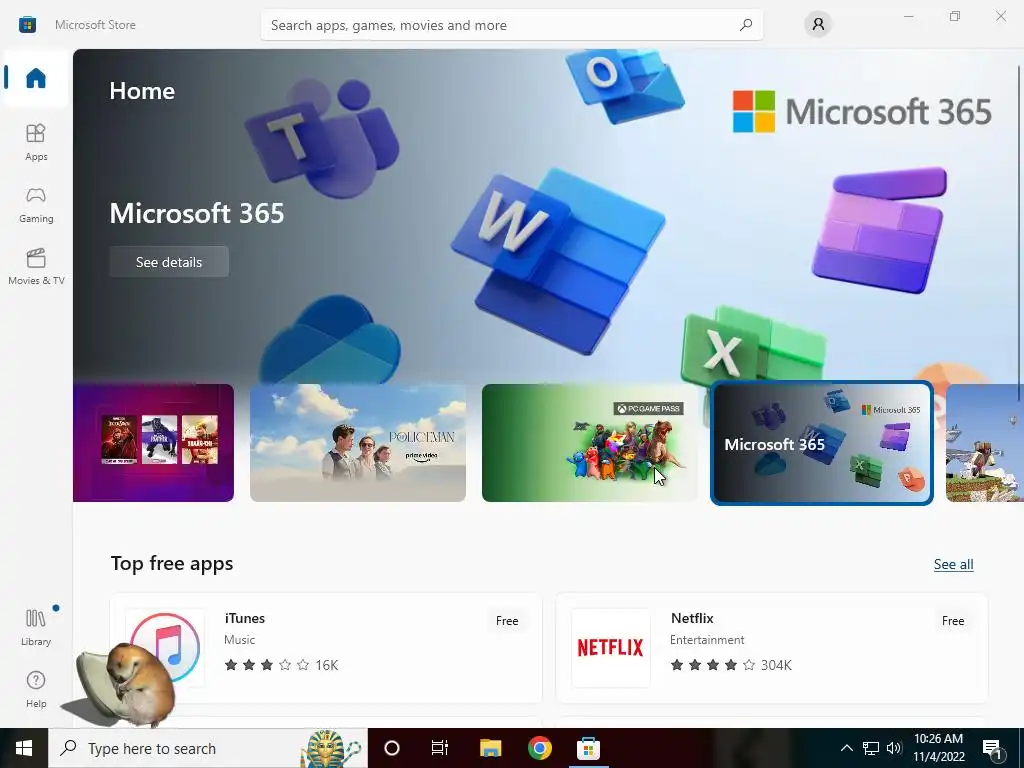Open the Home tab in the sidebar

(x=36, y=78)
